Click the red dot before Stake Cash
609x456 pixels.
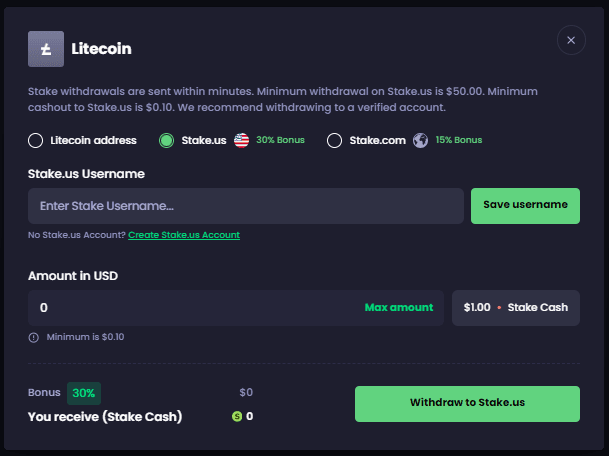499,308
